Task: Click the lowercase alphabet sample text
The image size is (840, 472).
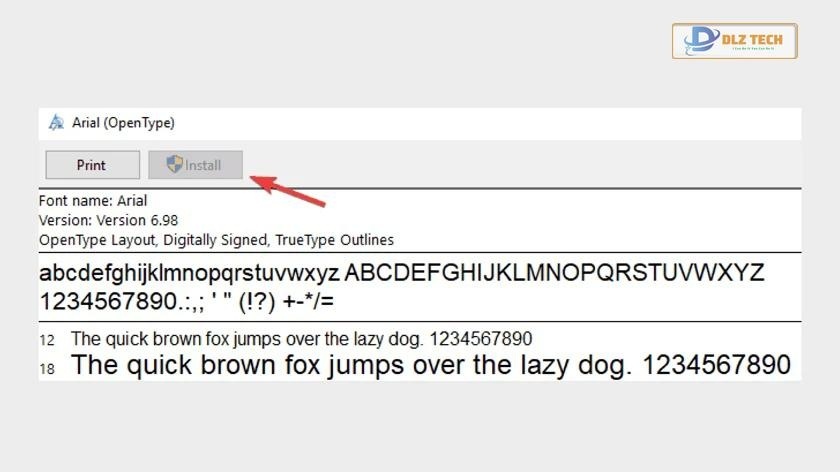Action: click(189, 273)
